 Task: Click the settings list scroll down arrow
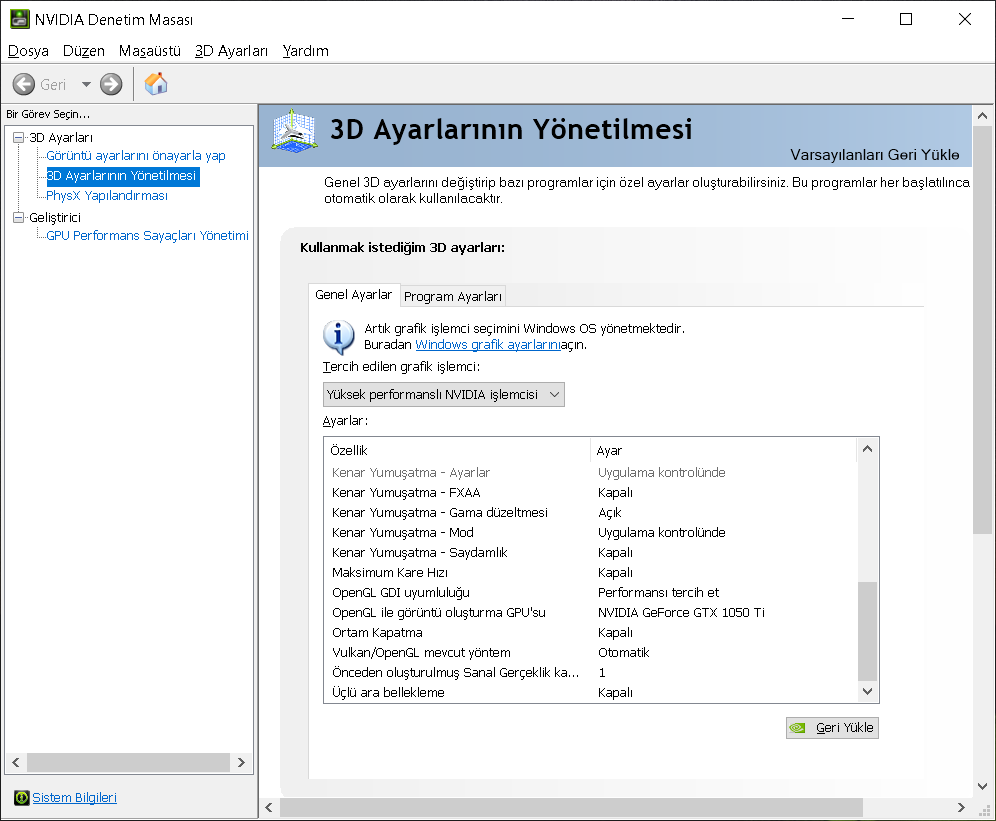click(868, 691)
